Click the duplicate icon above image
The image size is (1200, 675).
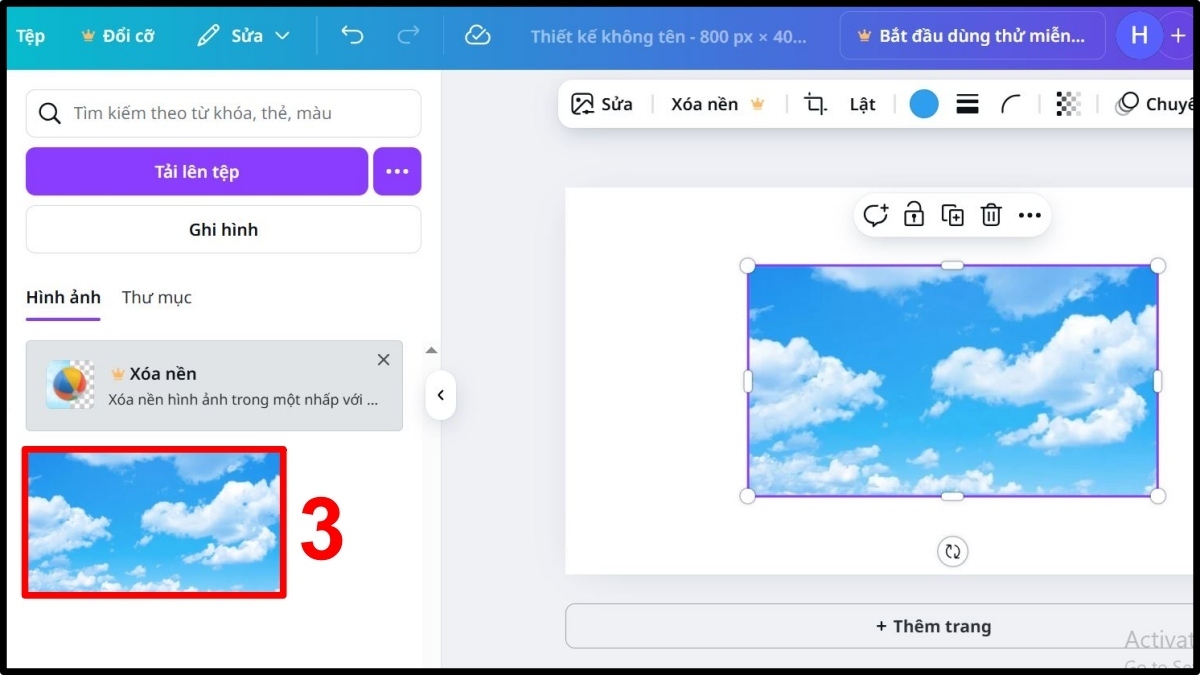[x=953, y=215]
